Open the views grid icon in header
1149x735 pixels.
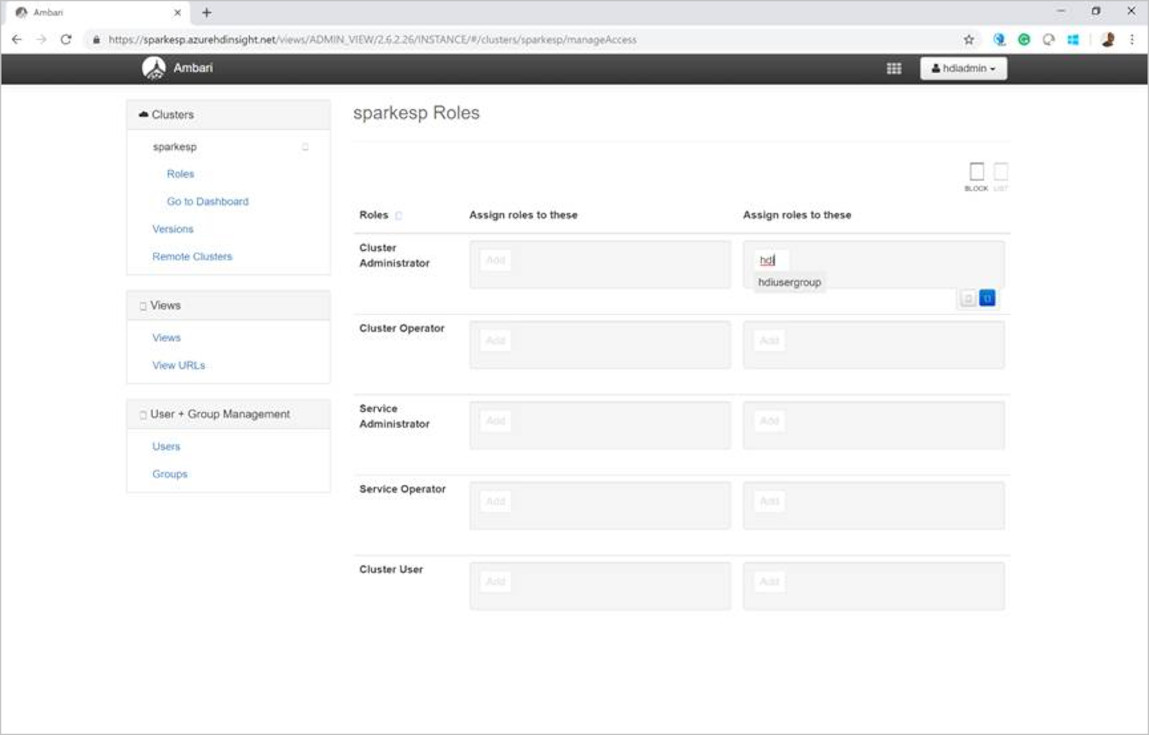point(894,68)
